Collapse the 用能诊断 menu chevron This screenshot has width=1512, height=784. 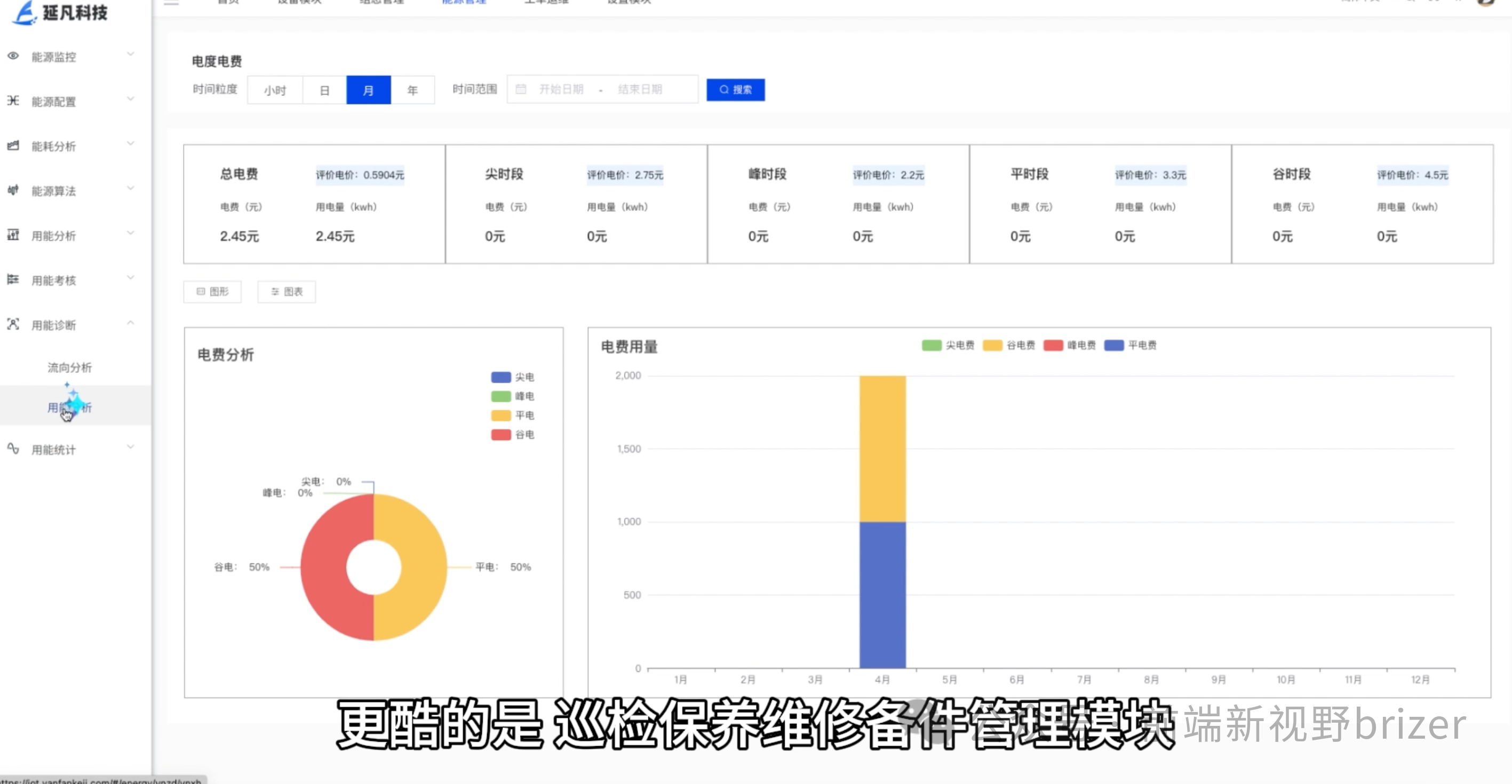[130, 322]
